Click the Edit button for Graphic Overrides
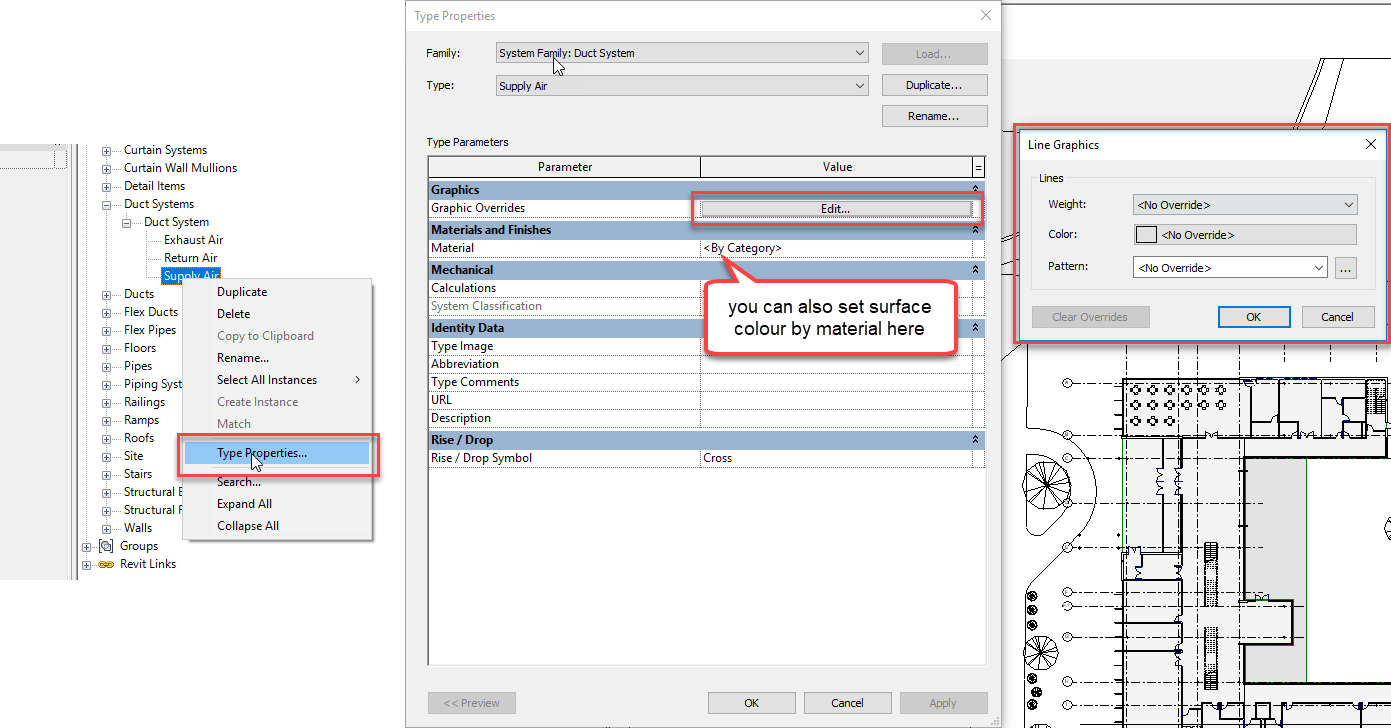The image size is (1391, 728). [x=838, y=208]
